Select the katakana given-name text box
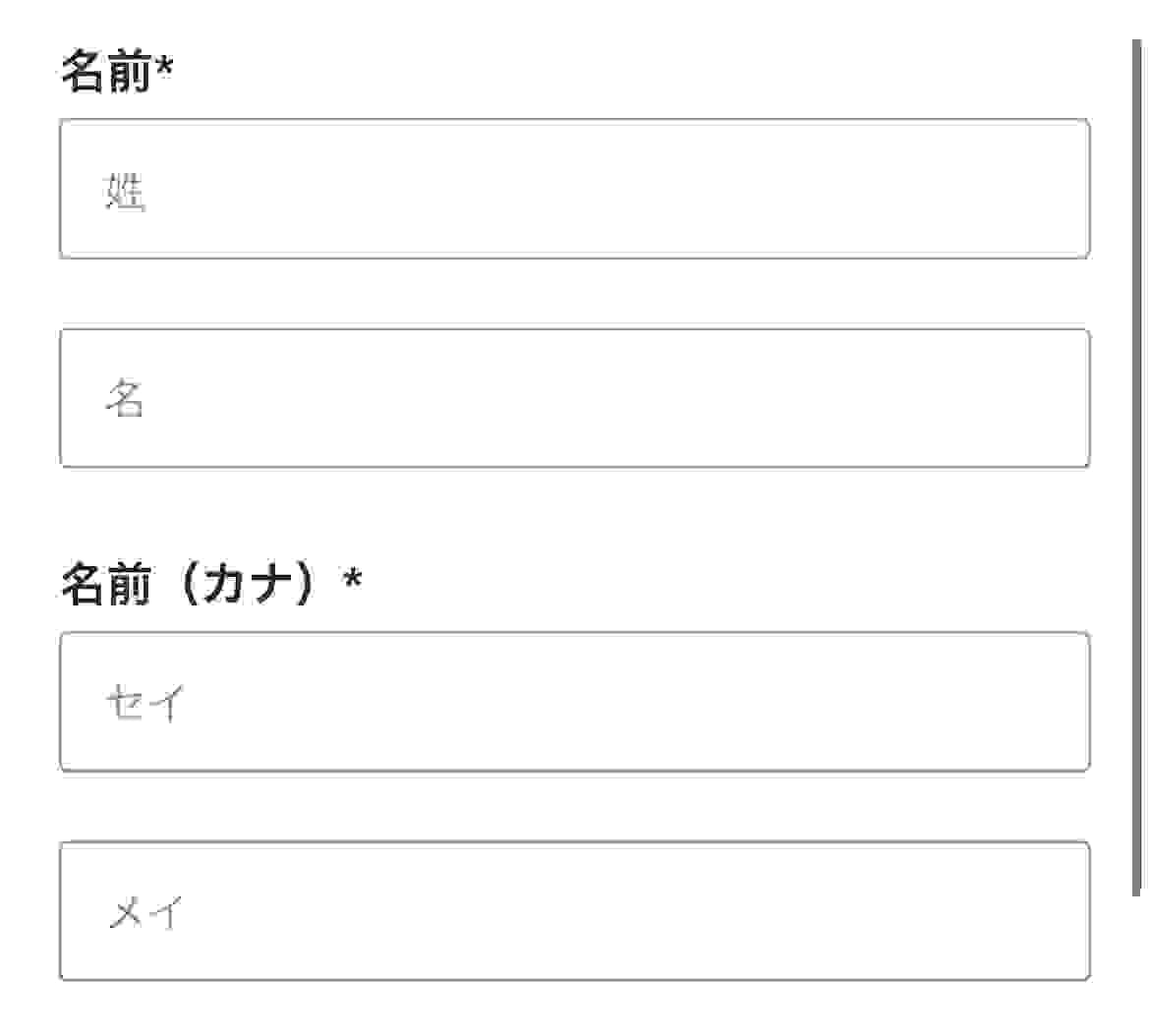1150x1036 pixels. point(574,911)
